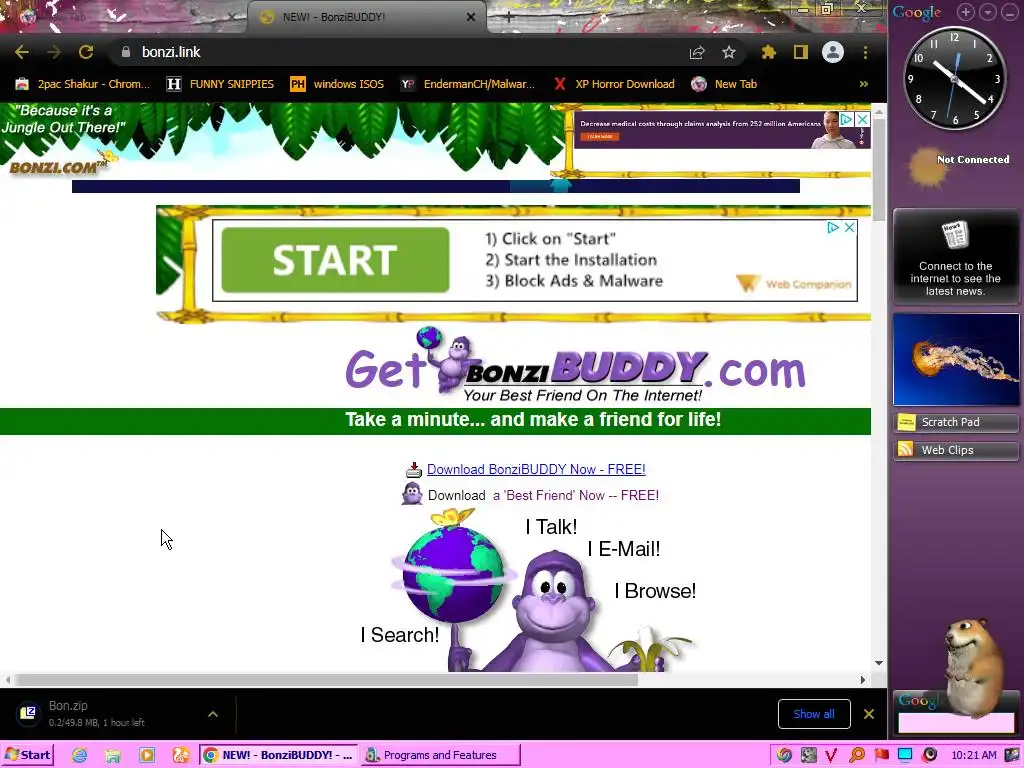Open the windows ISOS bookmark
Viewport: 1024px width, 768px height.
(337, 84)
